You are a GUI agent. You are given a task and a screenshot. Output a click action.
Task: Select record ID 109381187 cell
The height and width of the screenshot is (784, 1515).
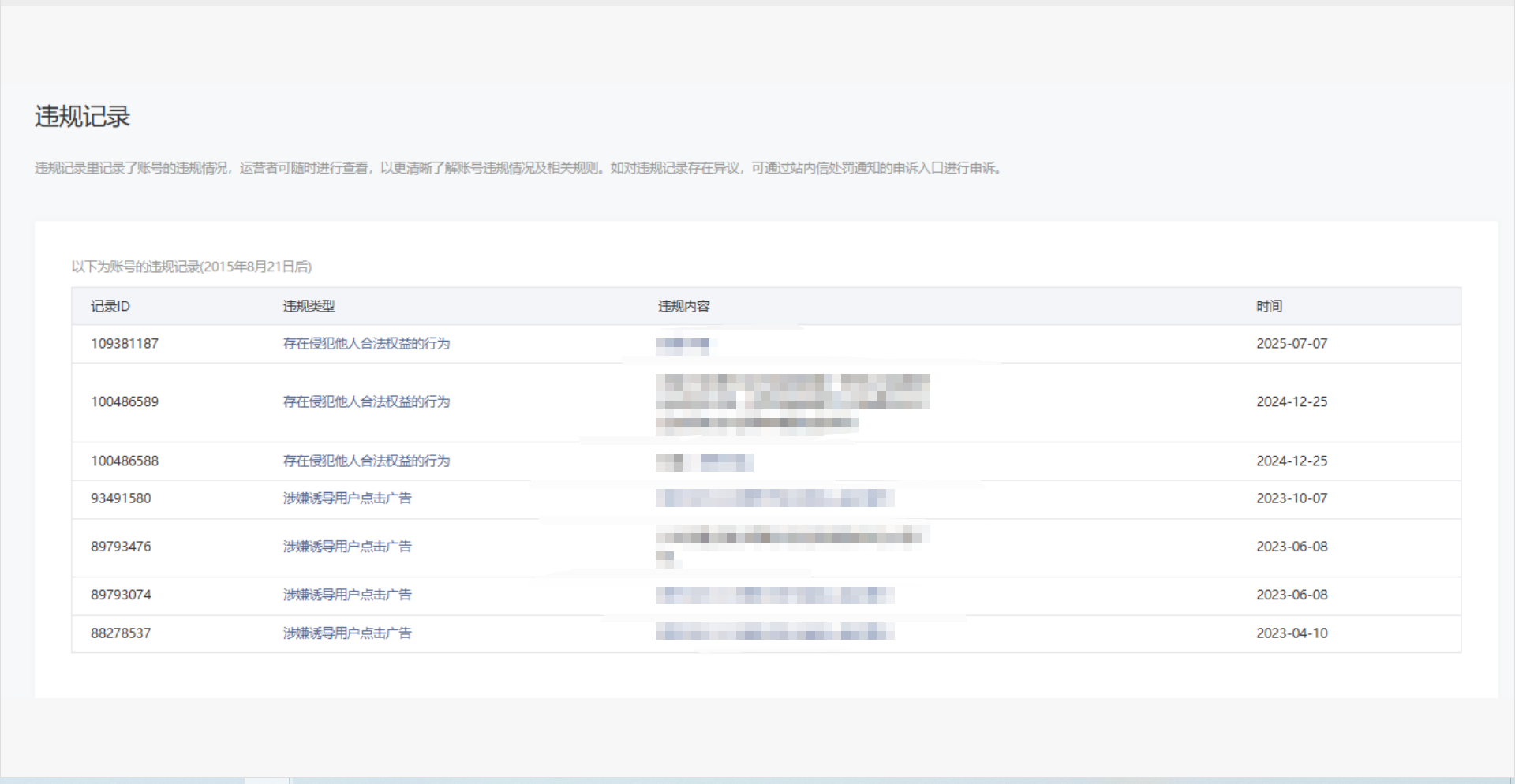click(x=125, y=344)
